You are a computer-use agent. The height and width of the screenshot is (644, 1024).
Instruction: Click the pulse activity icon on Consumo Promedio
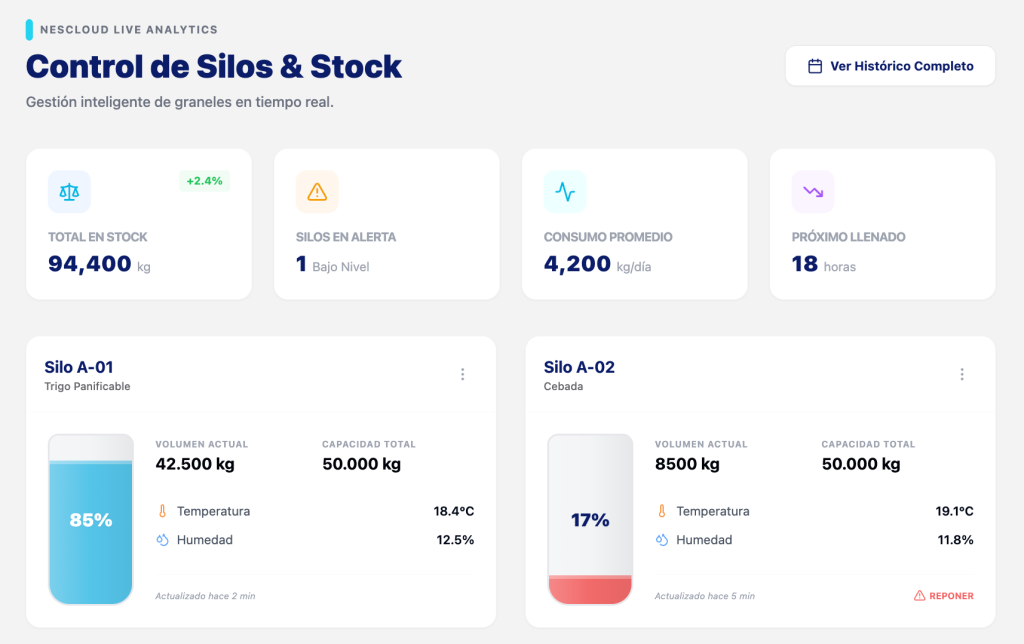tap(564, 191)
